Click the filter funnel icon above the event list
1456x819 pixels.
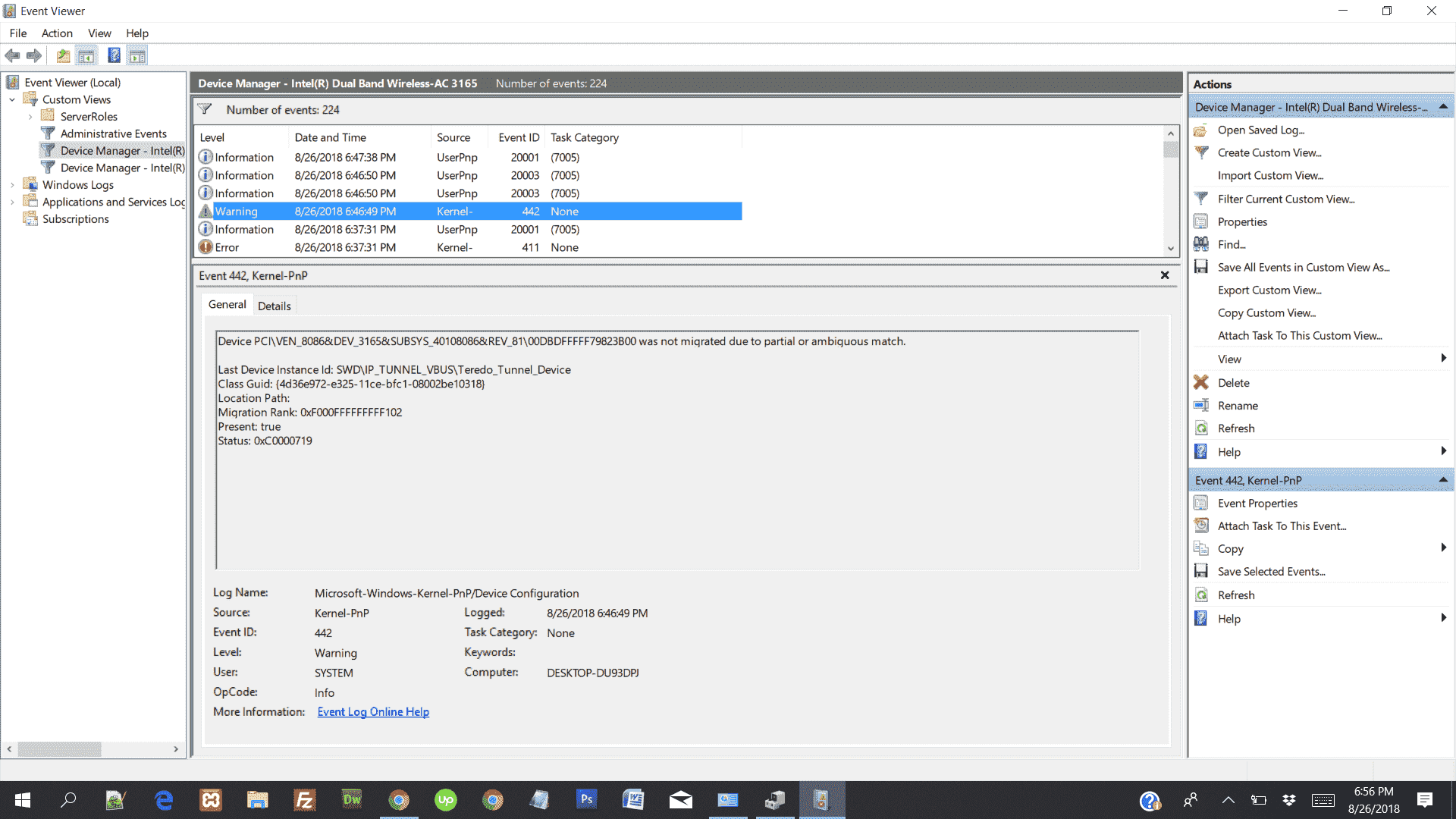(x=205, y=110)
